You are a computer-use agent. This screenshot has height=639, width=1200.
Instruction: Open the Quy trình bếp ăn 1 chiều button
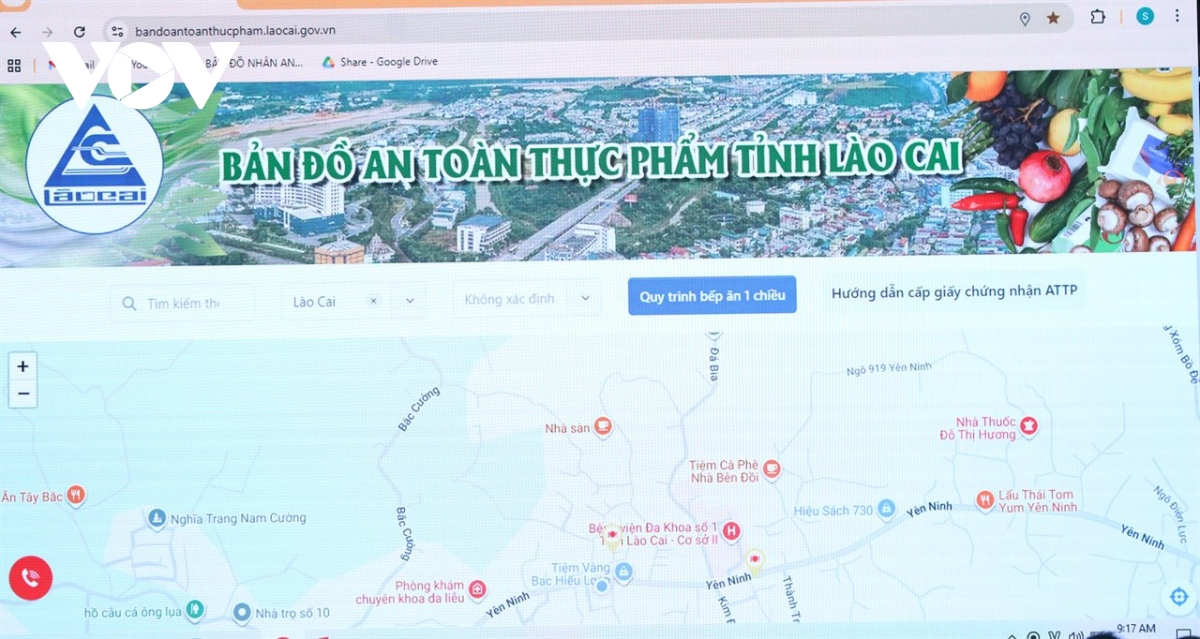pyautogui.click(x=711, y=295)
